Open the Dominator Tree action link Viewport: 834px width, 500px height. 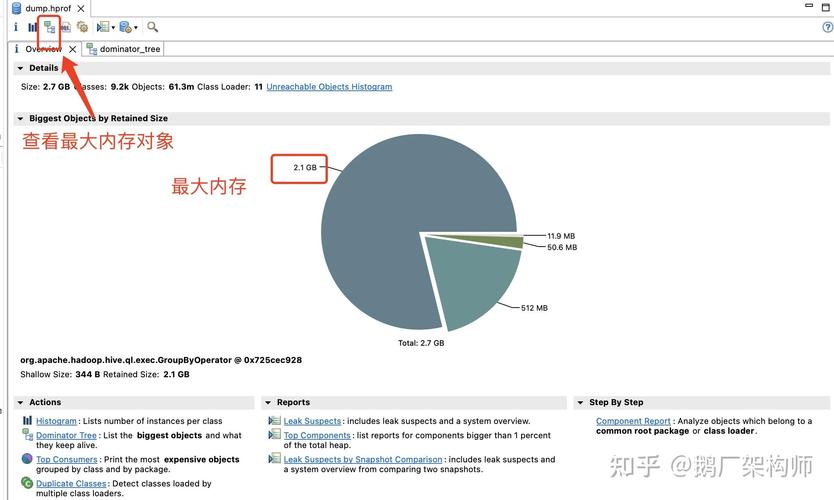[x=66, y=436]
